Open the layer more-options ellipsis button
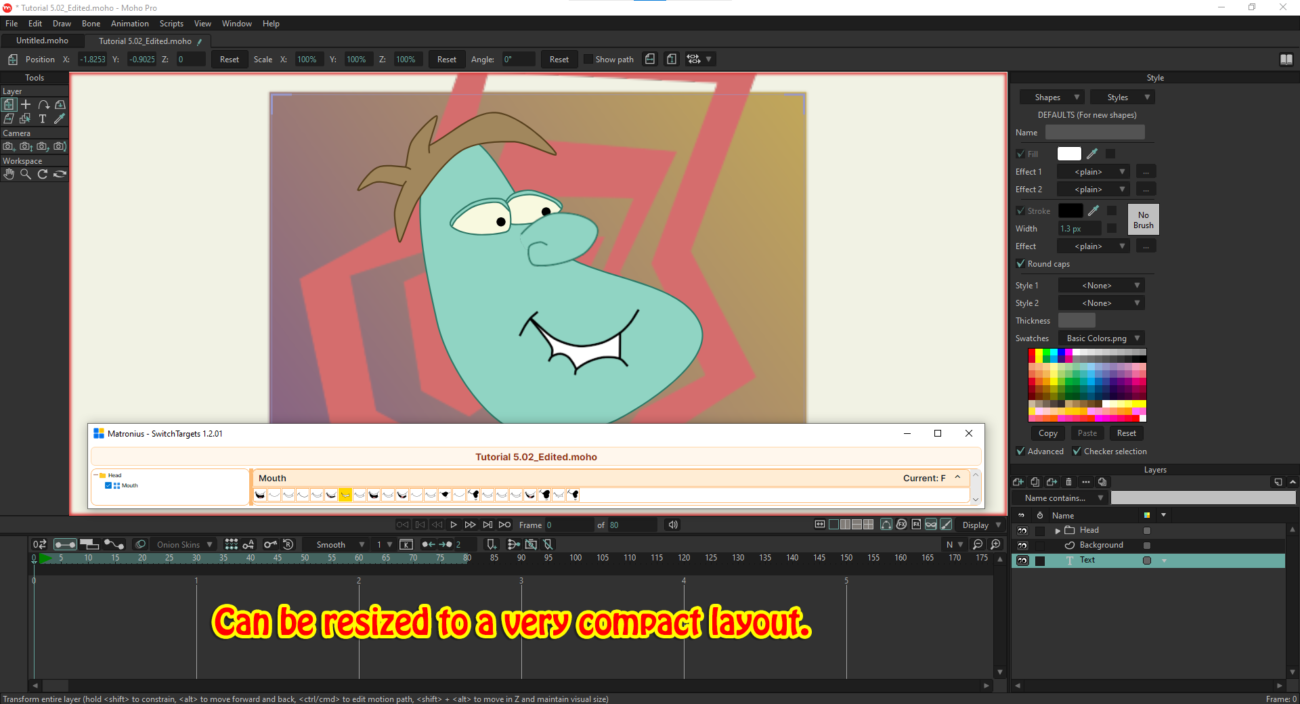Image resolution: width=1300 pixels, height=704 pixels. (1086, 482)
